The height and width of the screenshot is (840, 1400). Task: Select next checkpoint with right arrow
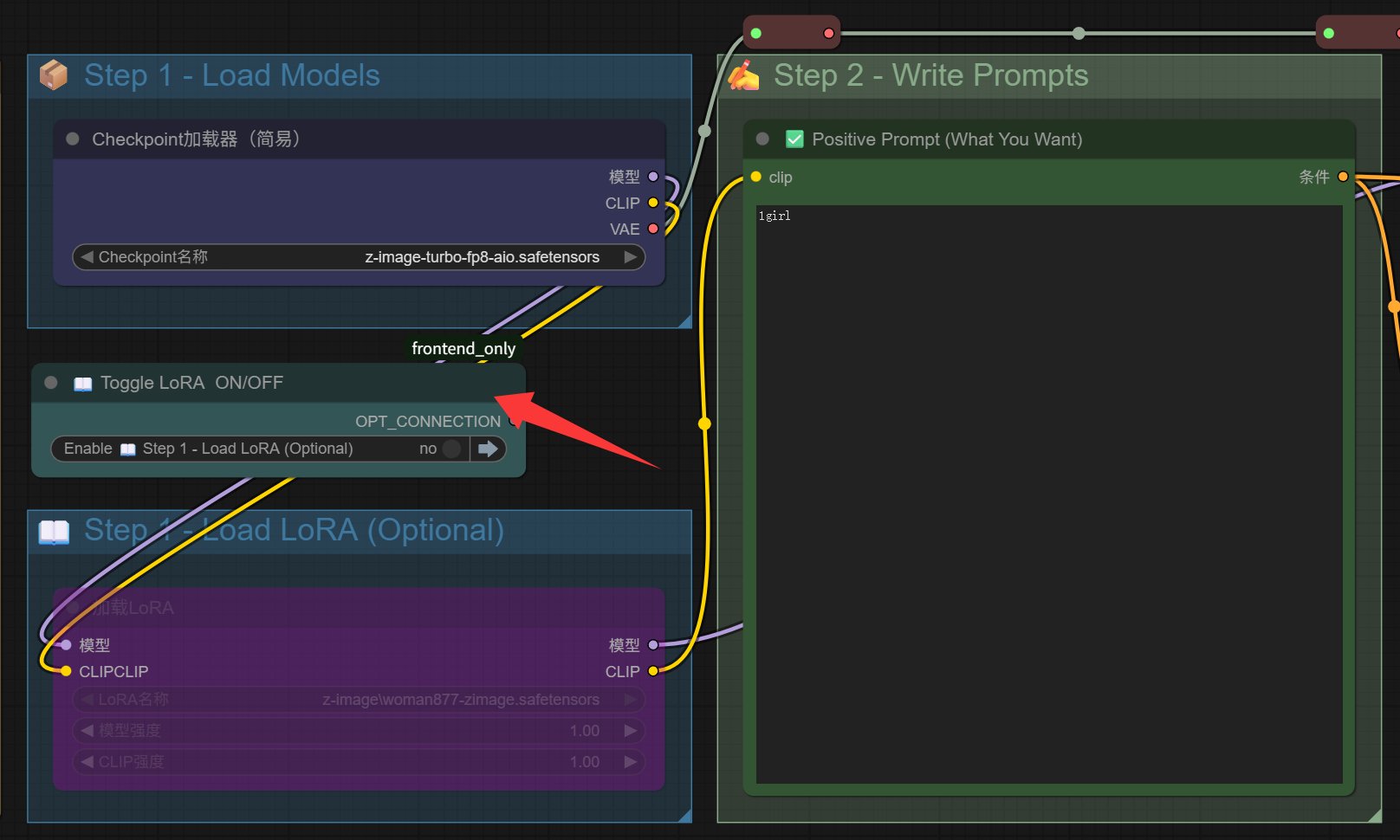(x=631, y=257)
